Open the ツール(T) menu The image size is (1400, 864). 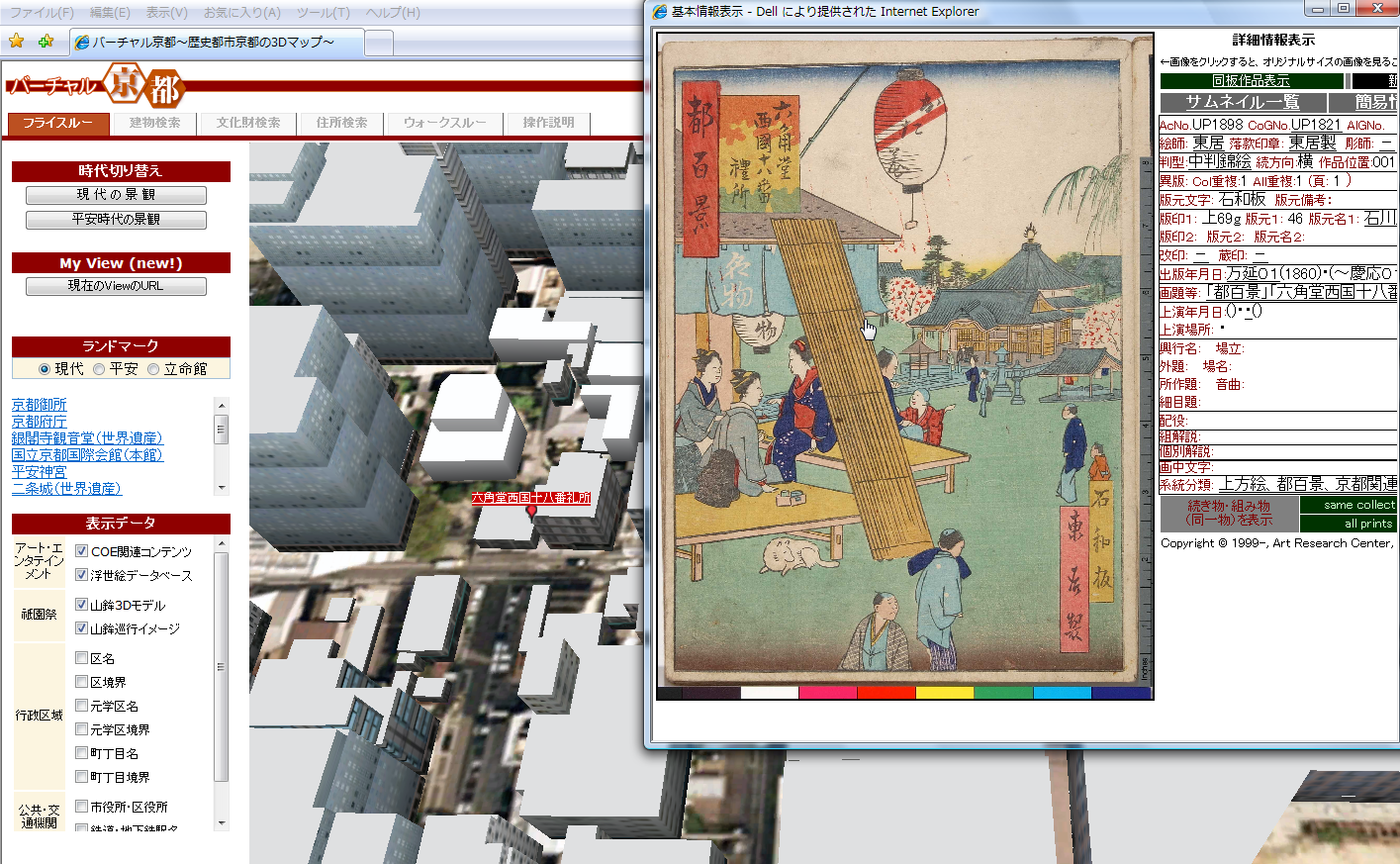(x=323, y=13)
